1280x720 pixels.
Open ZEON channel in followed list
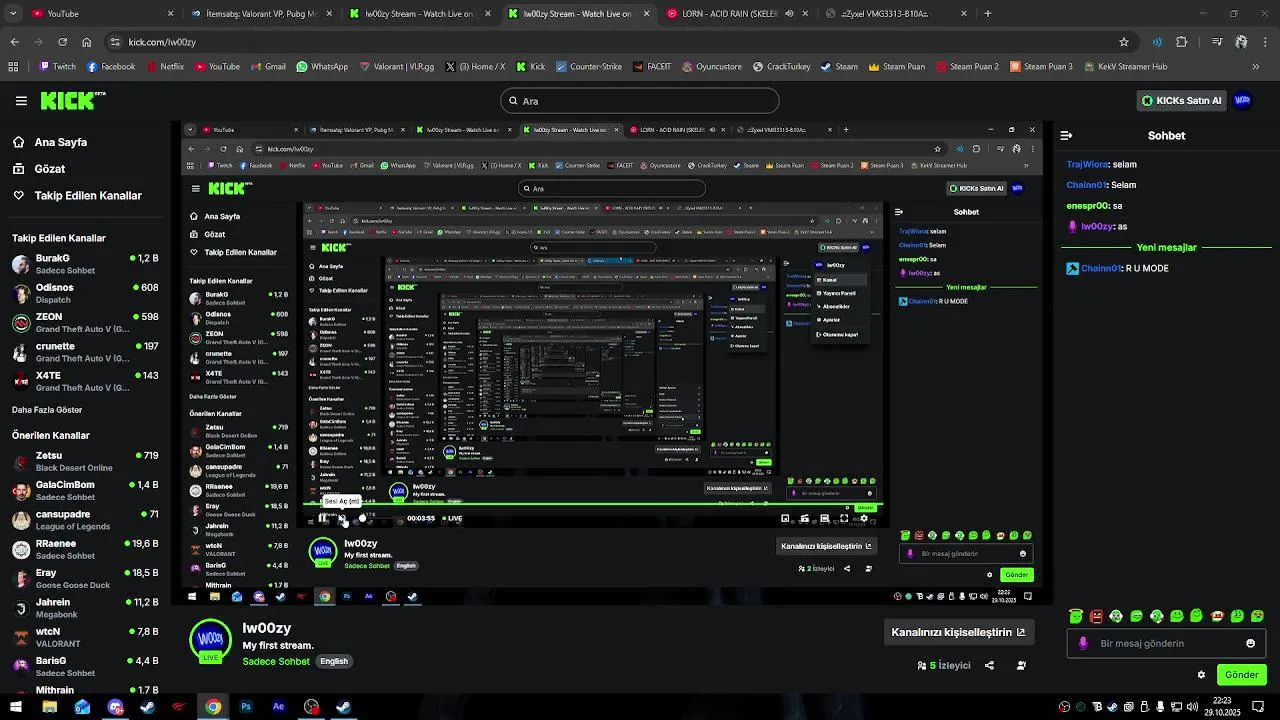pos(85,323)
